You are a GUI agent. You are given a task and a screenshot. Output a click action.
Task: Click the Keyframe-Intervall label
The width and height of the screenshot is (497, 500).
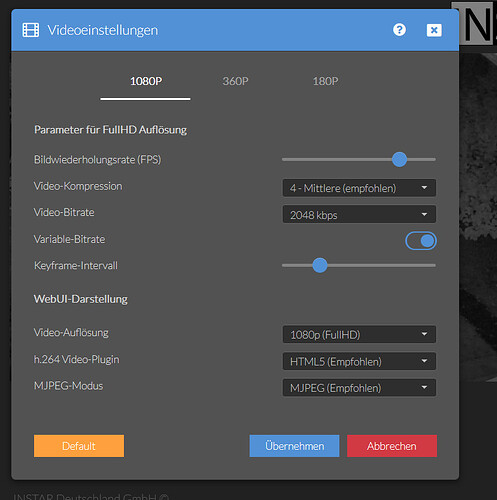[x=76, y=266]
